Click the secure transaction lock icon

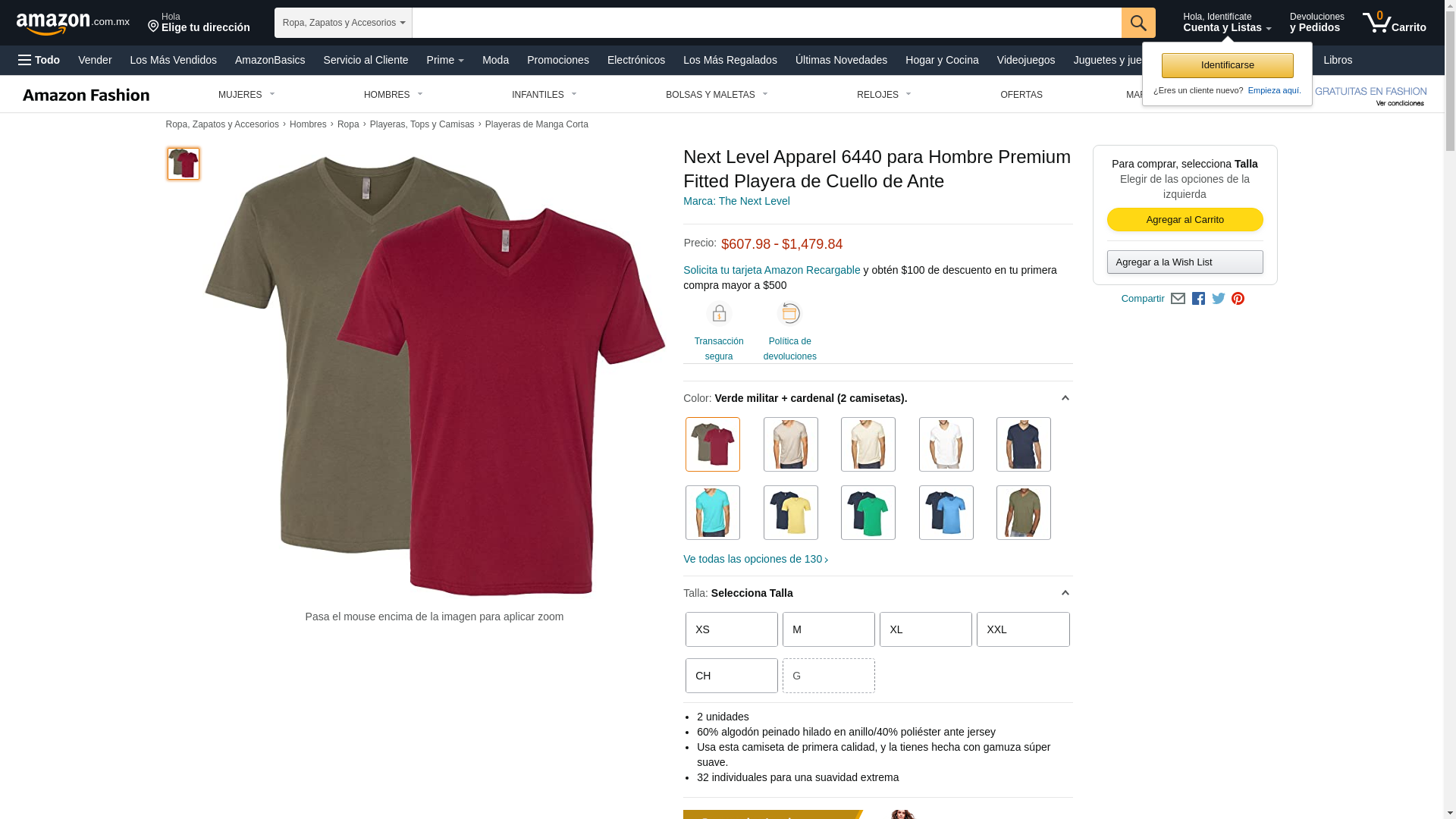click(719, 313)
